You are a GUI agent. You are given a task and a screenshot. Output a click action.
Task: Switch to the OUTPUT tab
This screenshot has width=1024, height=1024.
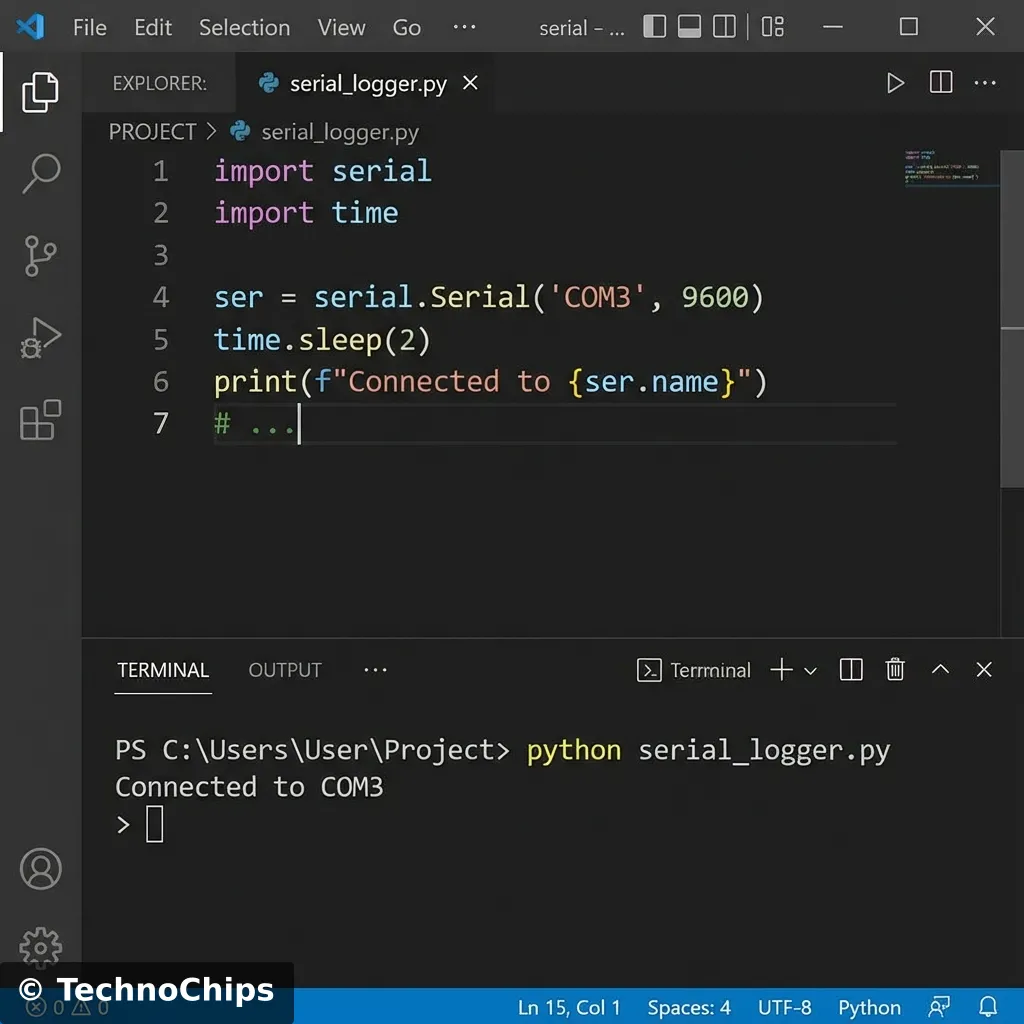tap(284, 670)
